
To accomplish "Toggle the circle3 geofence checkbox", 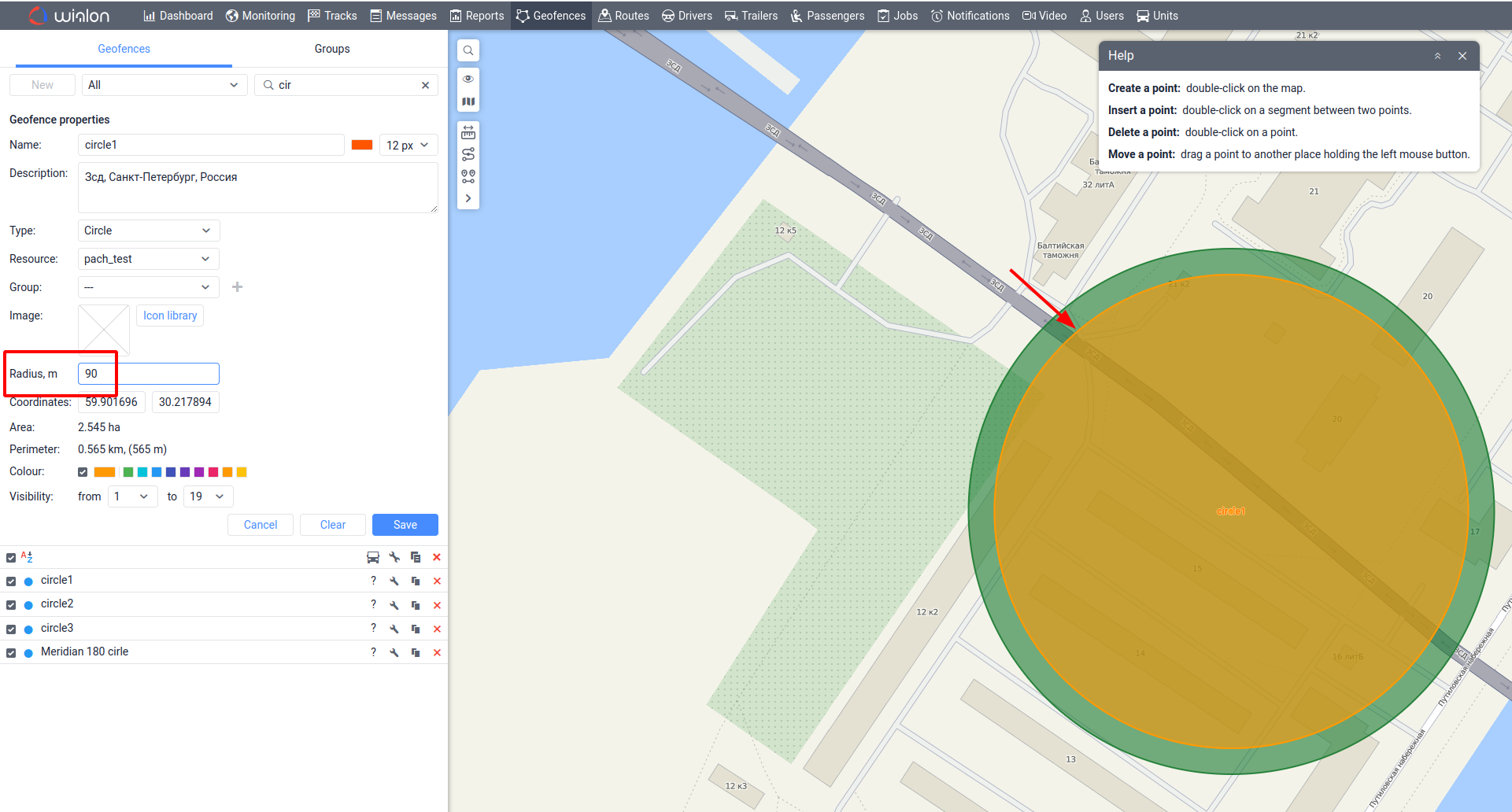I will click(11, 629).
